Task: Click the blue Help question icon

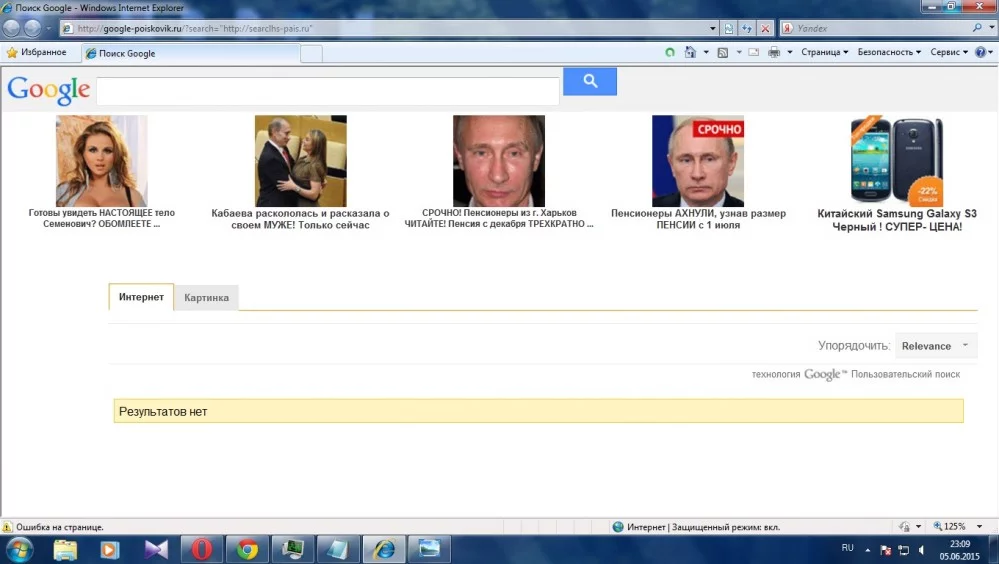Action: 981,52
